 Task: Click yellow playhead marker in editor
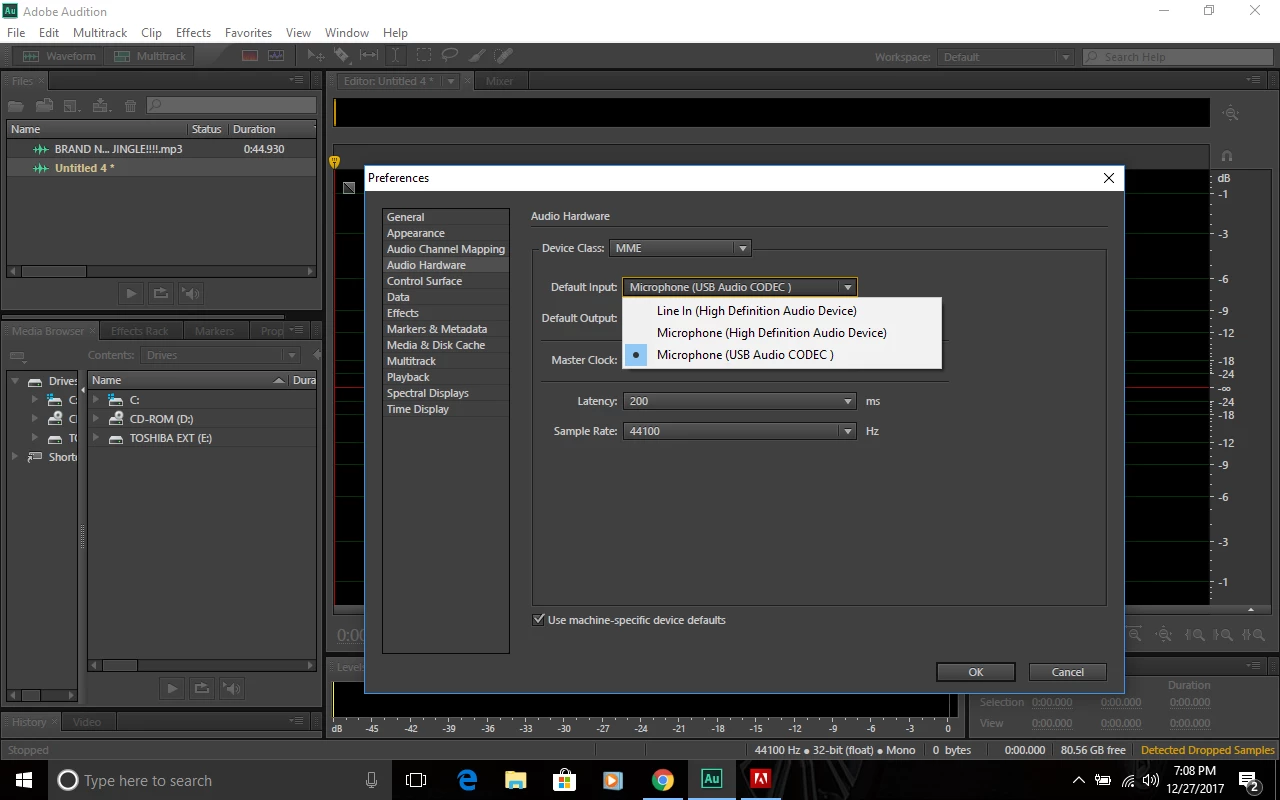point(334,162)
